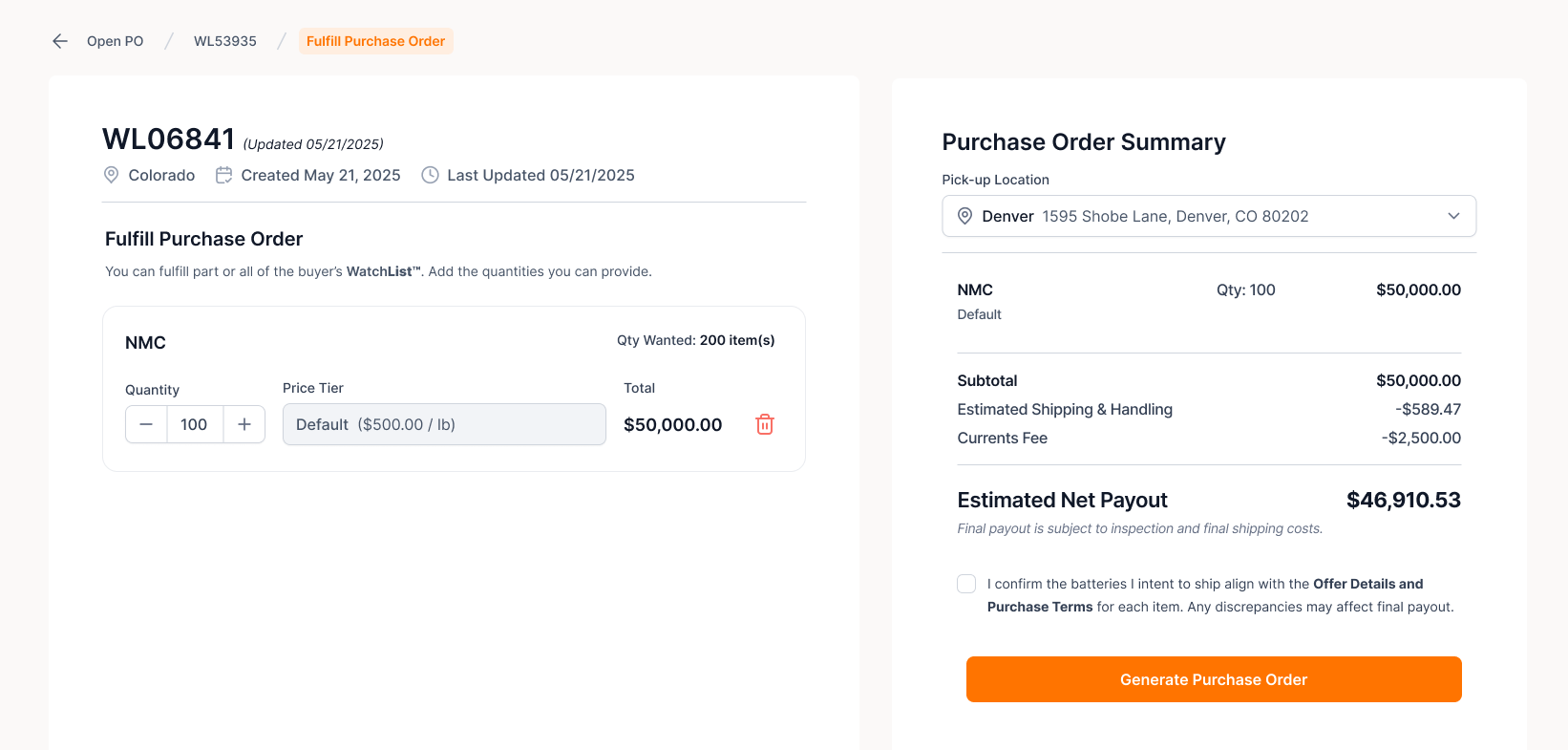Click the quantity input field showing 100

195,424
